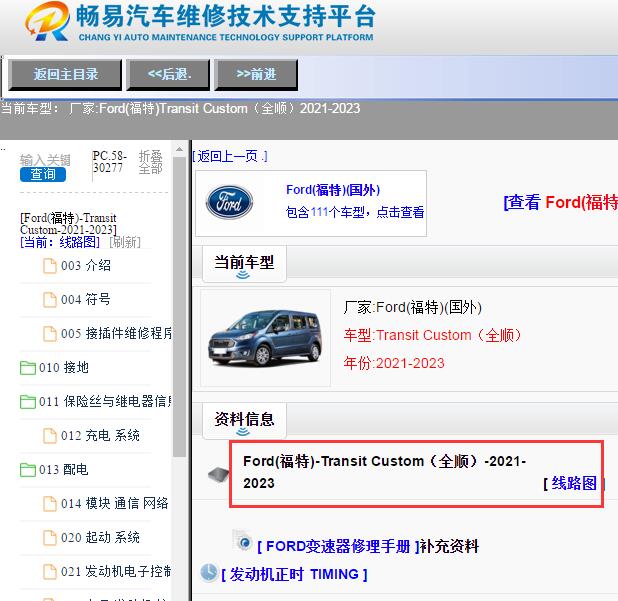Click the [刷新] refresh link
The height and width of the screenshot is (601, 618).
125,242
